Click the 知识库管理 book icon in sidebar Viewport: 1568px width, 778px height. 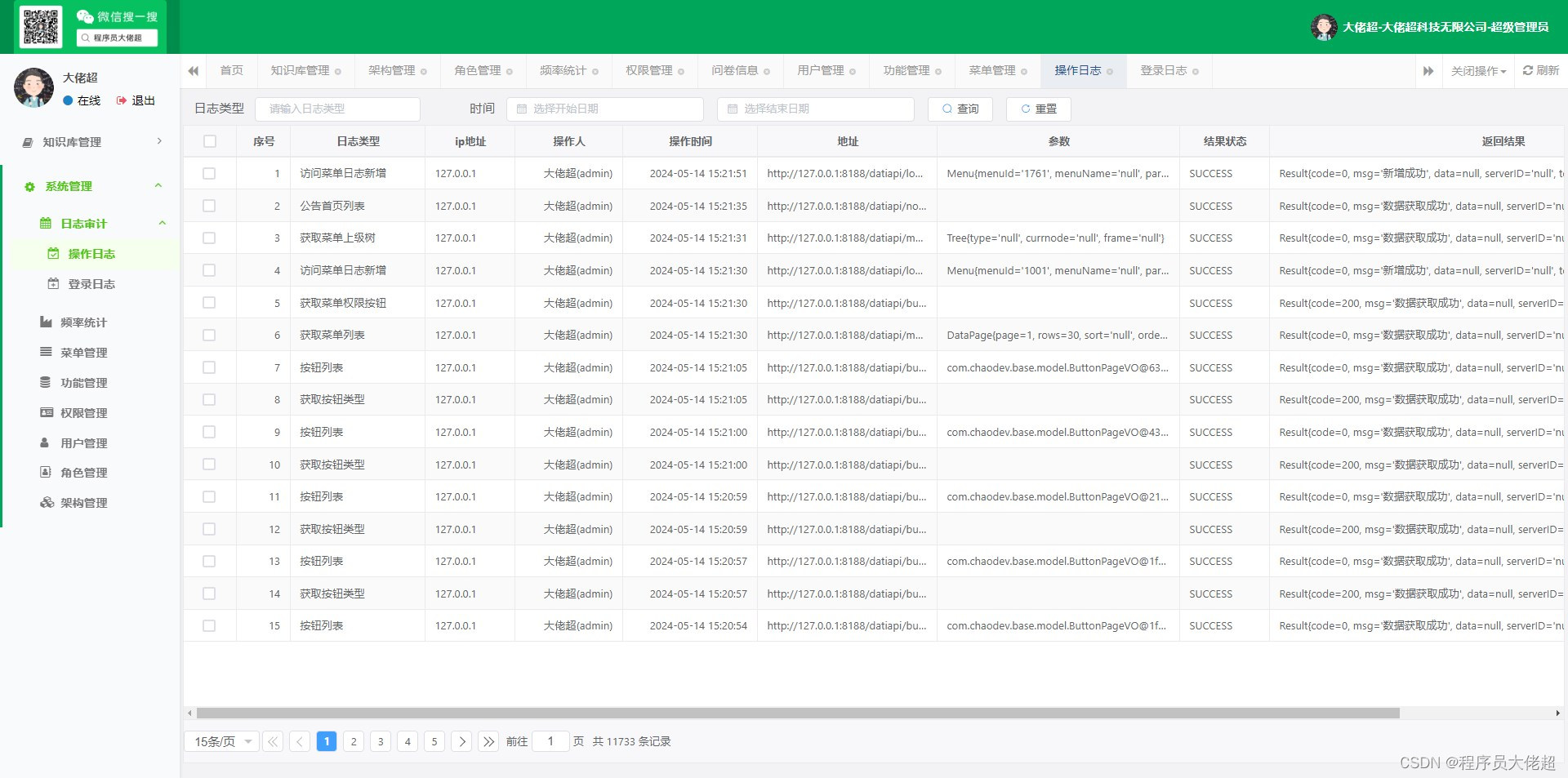click(x=28, y=142)
